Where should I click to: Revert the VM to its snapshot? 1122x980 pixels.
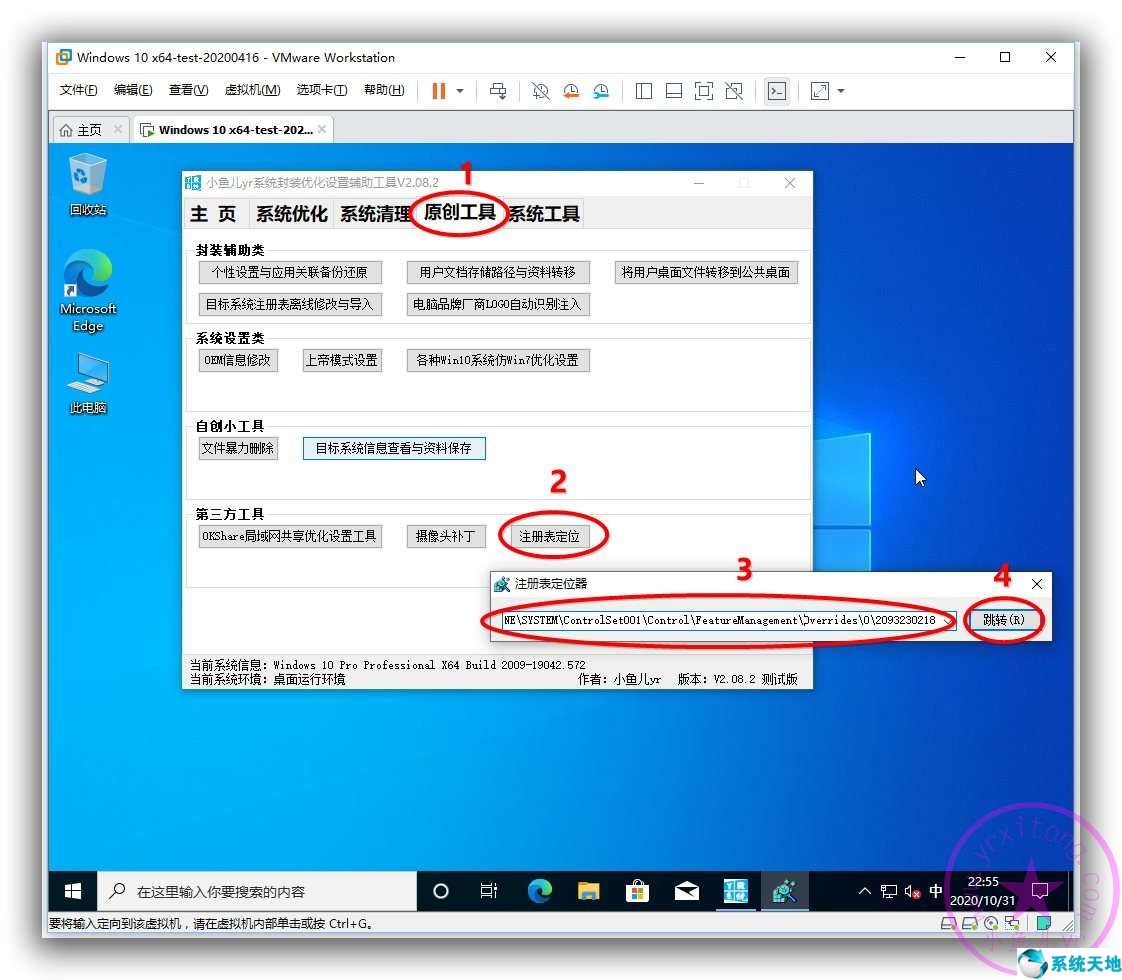[571, 91]
